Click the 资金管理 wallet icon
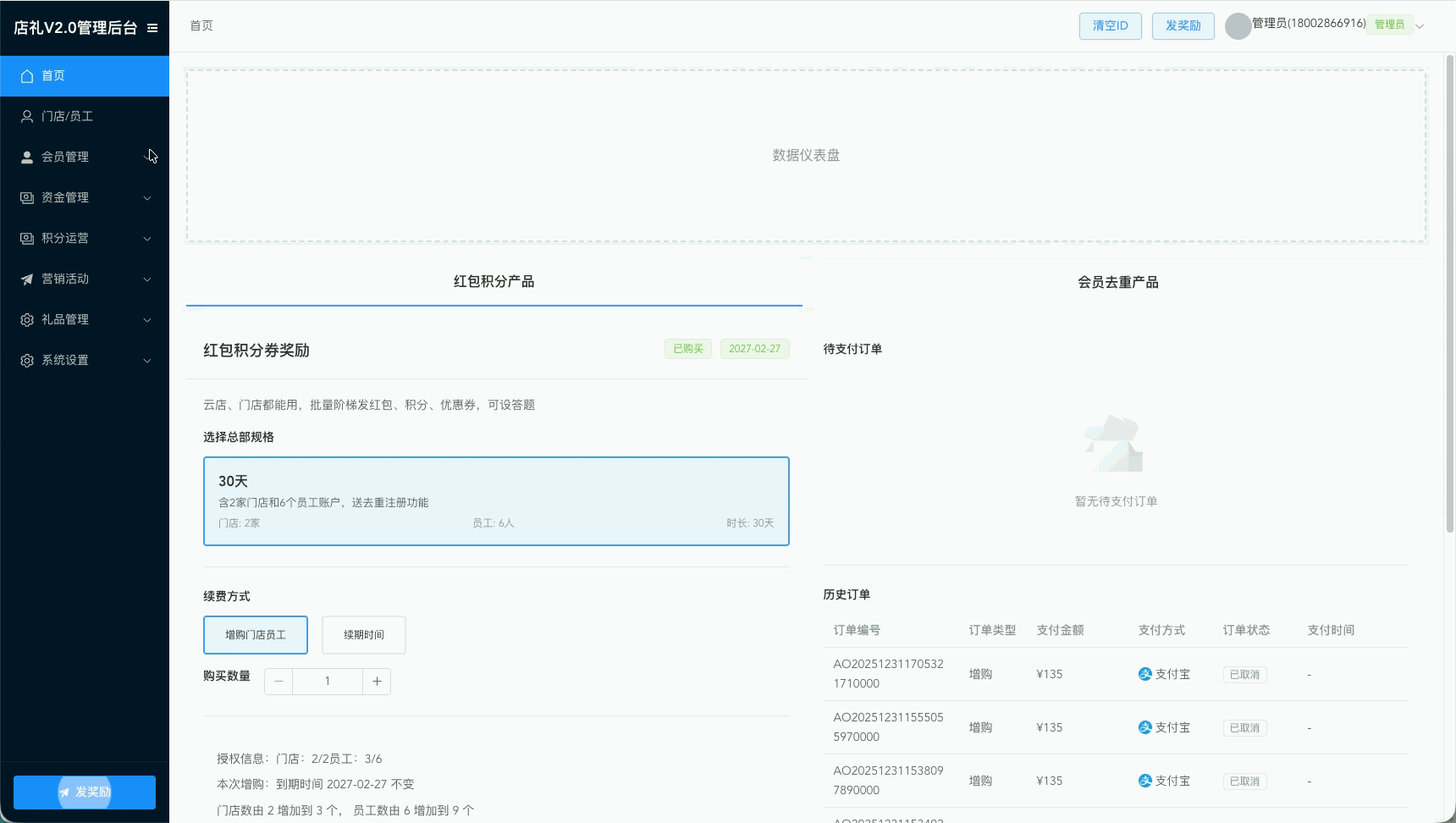1456x823 pixels. click(x=27, y=198)
